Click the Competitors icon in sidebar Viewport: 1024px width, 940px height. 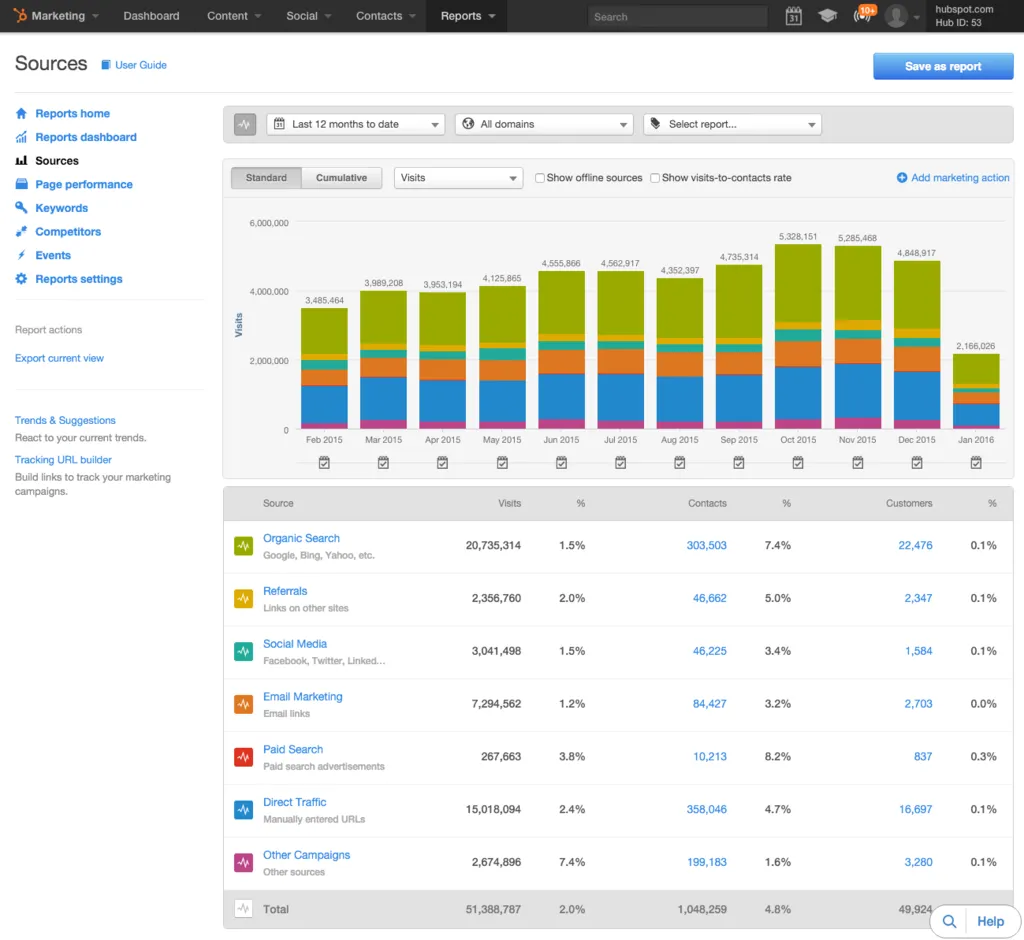[x=22, y=231]
